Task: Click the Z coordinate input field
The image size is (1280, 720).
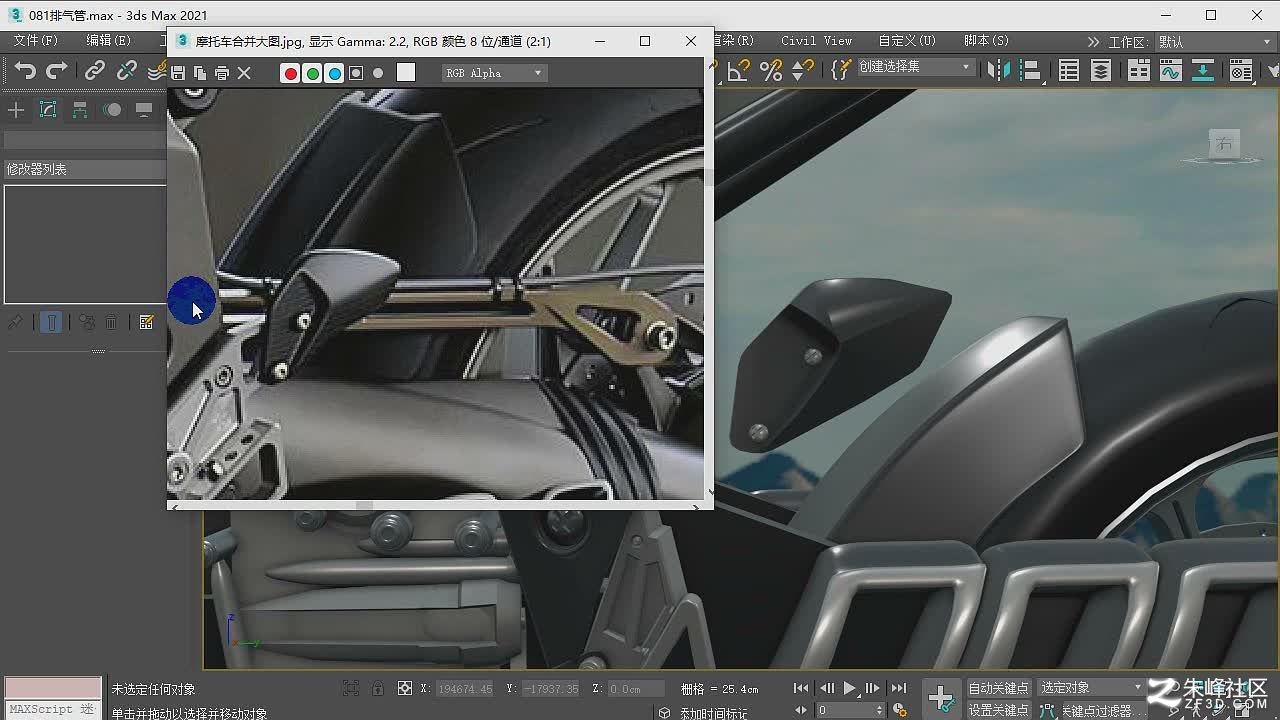Action: point(637,689)
